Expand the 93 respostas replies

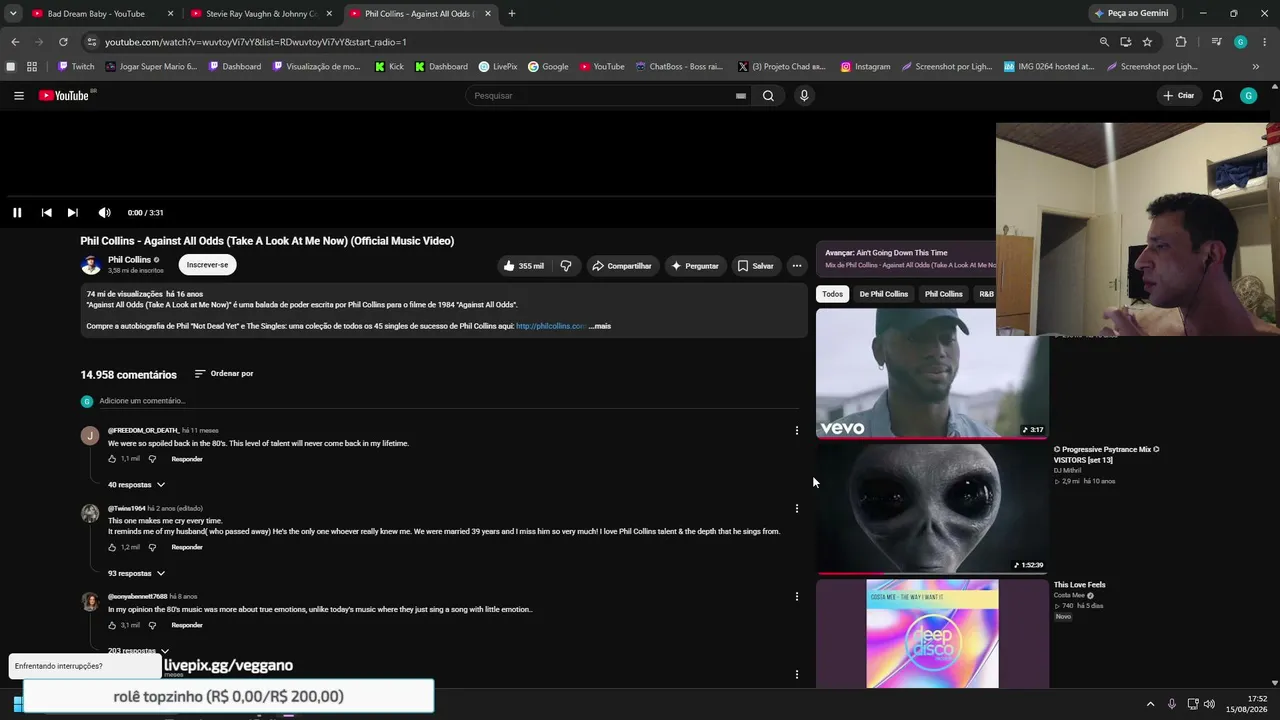pos(137,574)
